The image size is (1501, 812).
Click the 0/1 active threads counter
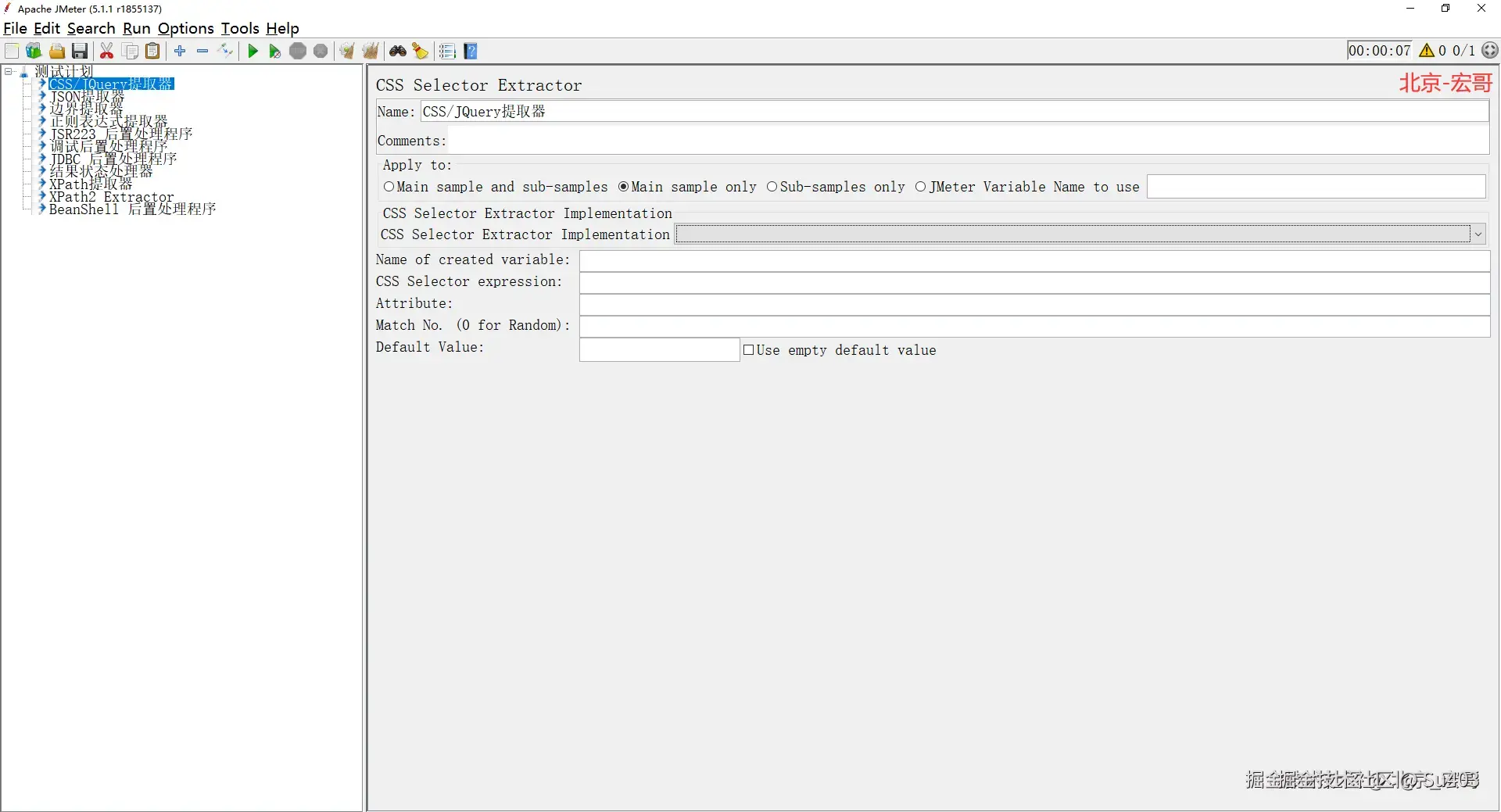[1463, 51]
